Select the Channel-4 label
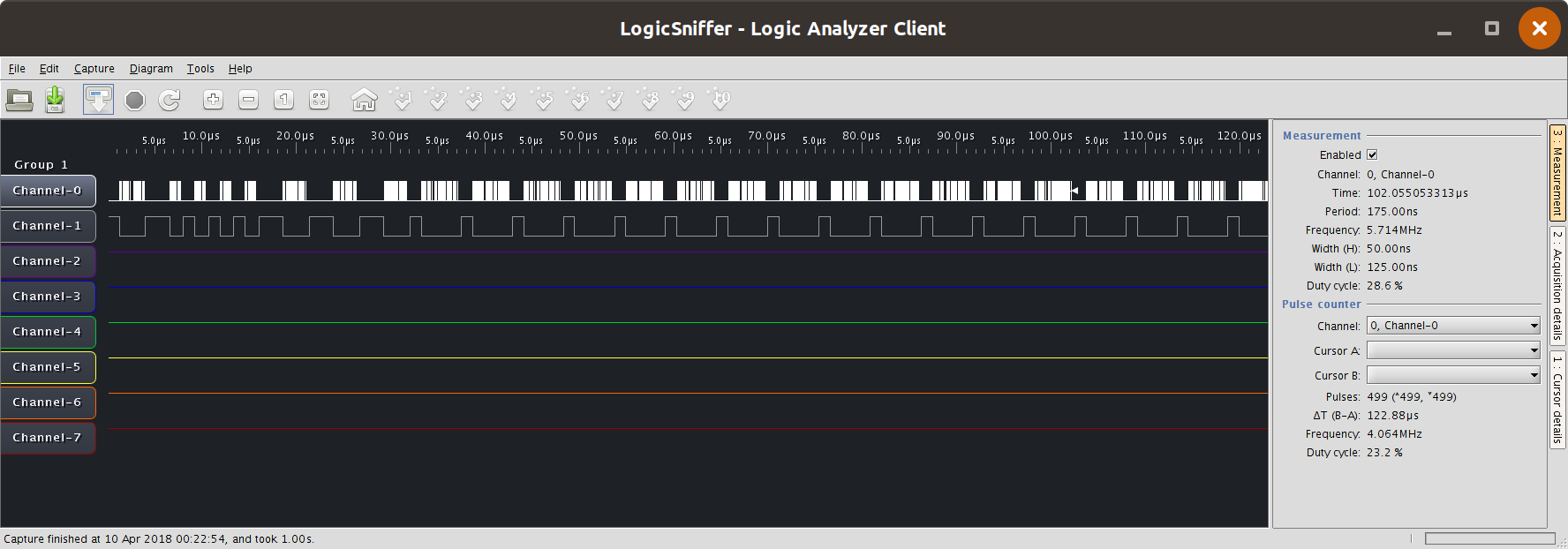The height and width of the screenshot is (549, 1568). pyautogui.click(x=48, y=332)
